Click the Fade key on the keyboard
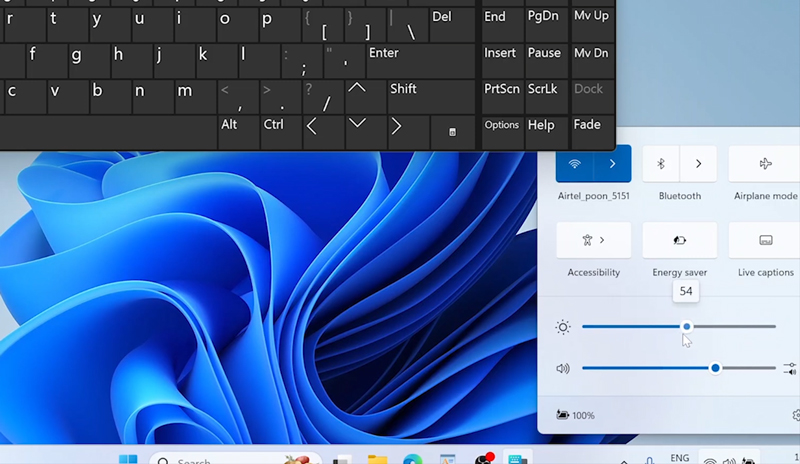This screenshot has height=464, width=800. (593, 132)
